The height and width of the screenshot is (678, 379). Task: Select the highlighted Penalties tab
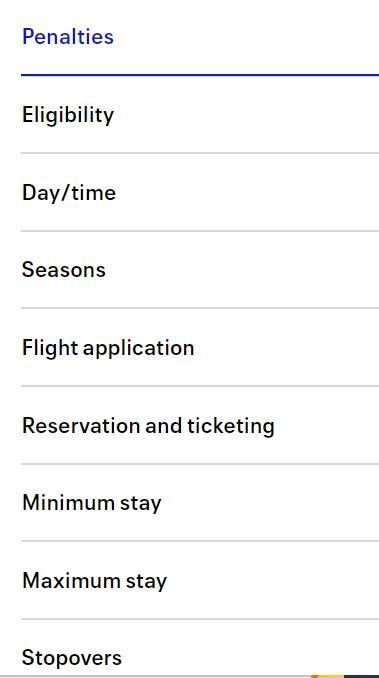200,38
